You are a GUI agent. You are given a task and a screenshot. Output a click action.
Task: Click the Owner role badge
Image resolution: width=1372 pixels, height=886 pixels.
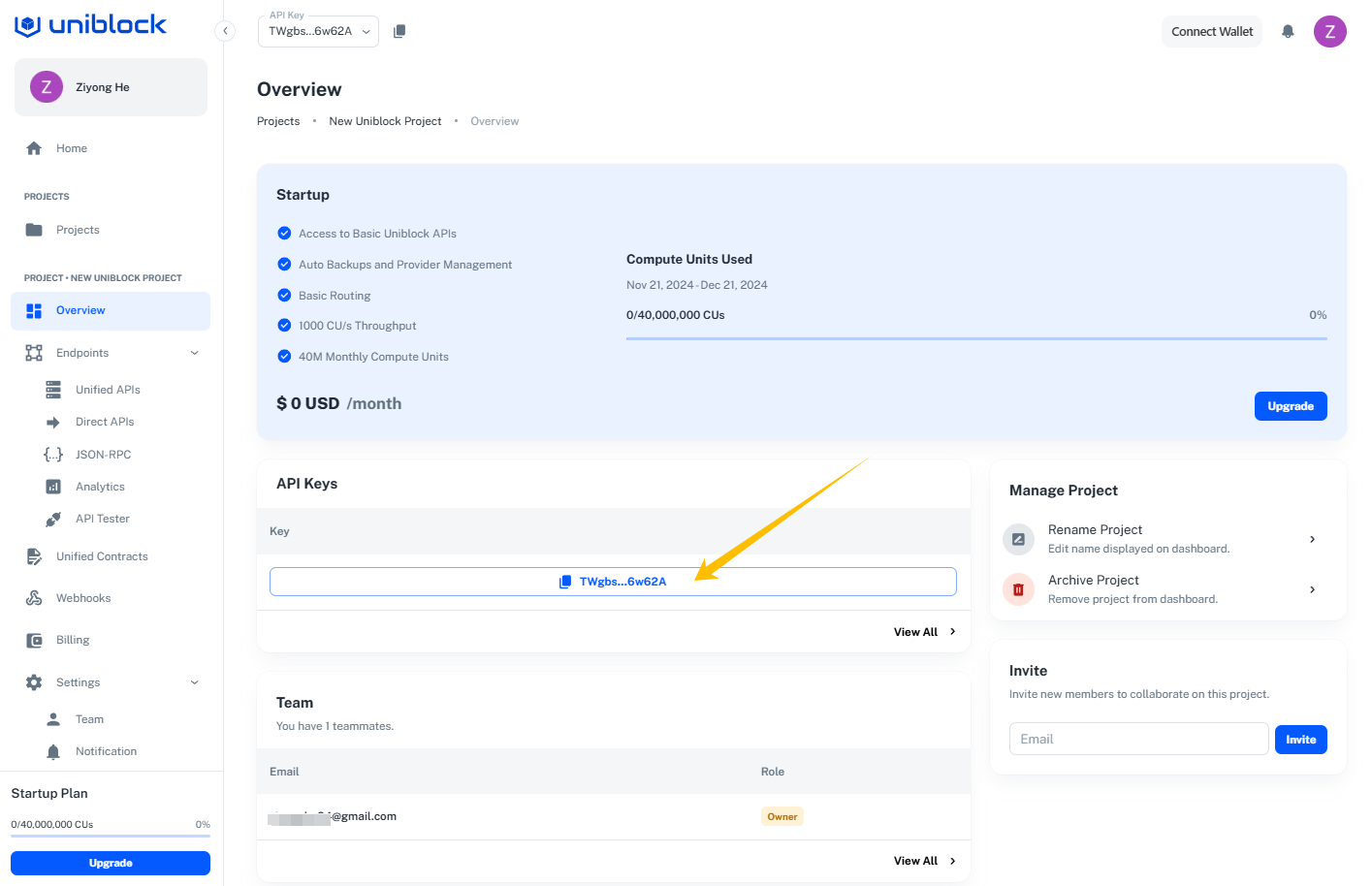click(782, 816)
